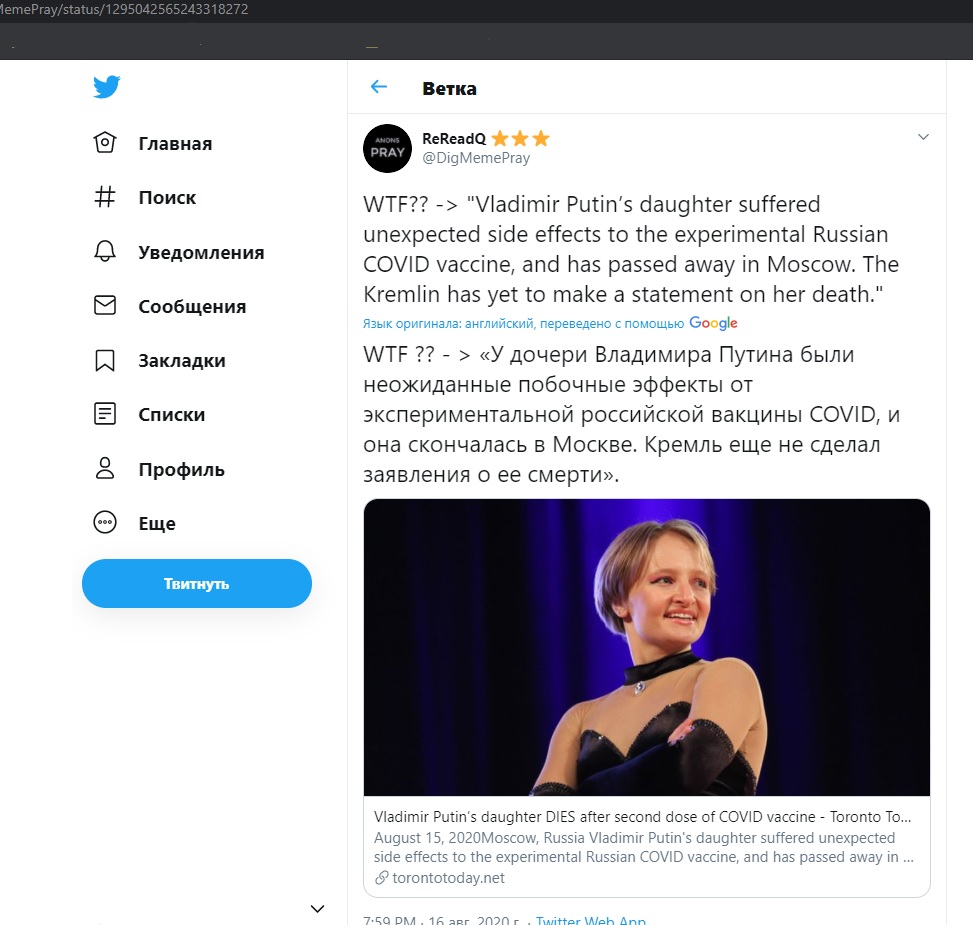The image size is (973, 925).
Task: Expand the Еще more options icon
Action: coord(105,522)
